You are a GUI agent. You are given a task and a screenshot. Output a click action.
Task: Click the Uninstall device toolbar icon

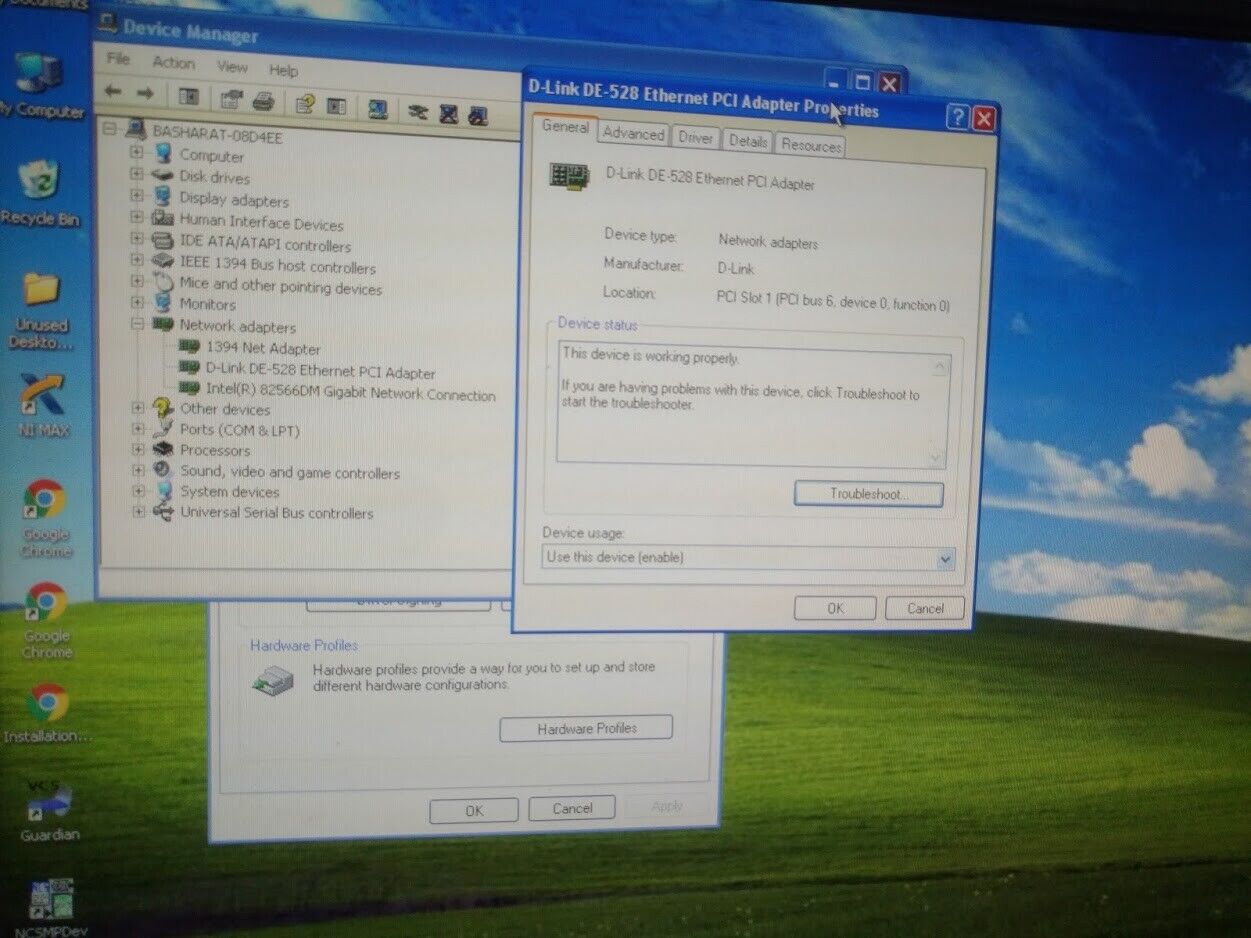click(x=418, y=111)
